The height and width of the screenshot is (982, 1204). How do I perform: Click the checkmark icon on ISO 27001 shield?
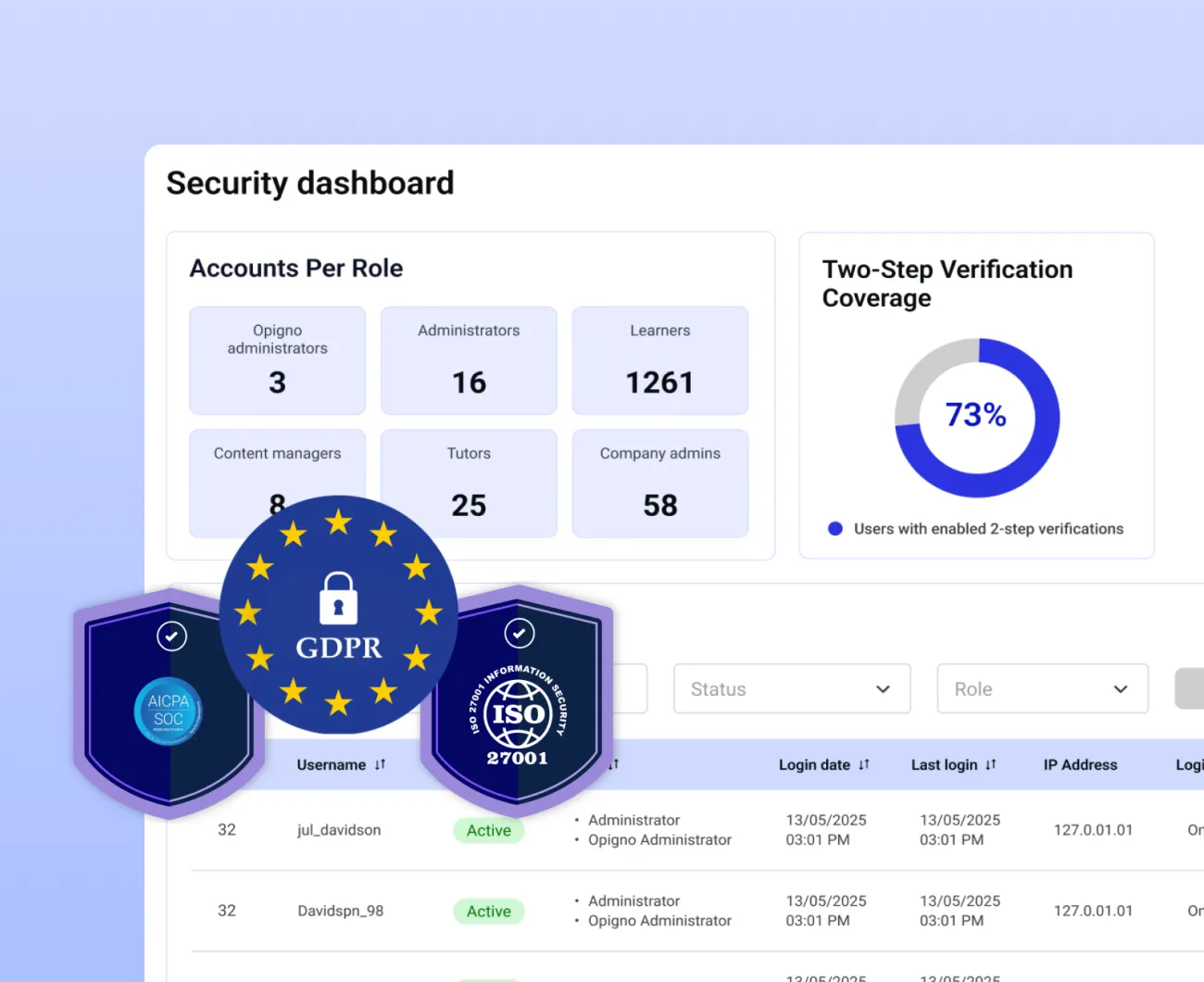[x=519, y=634]
